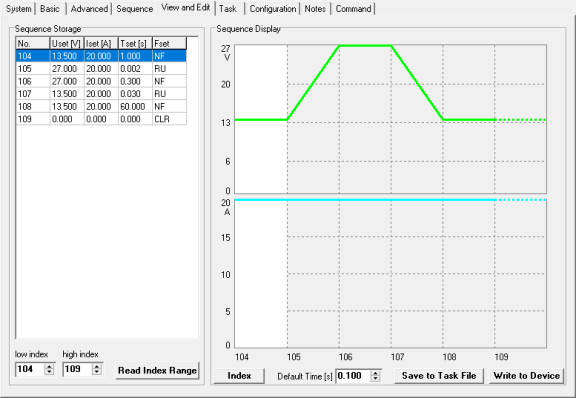
Task: Switch to the System tab
Action: click(x=18, y=8)
